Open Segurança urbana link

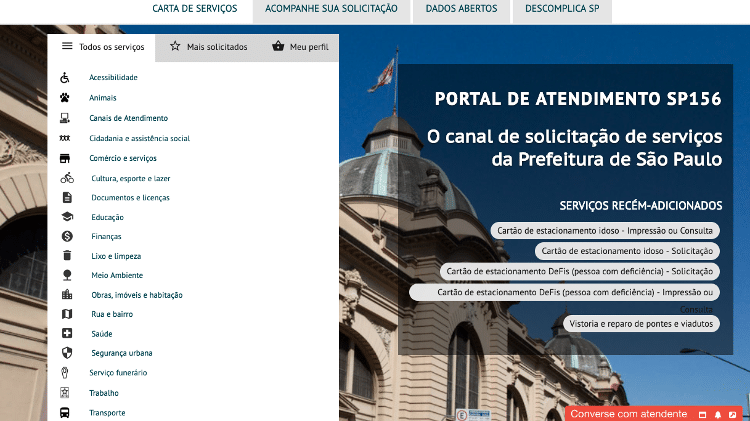[x=122, y=353]
